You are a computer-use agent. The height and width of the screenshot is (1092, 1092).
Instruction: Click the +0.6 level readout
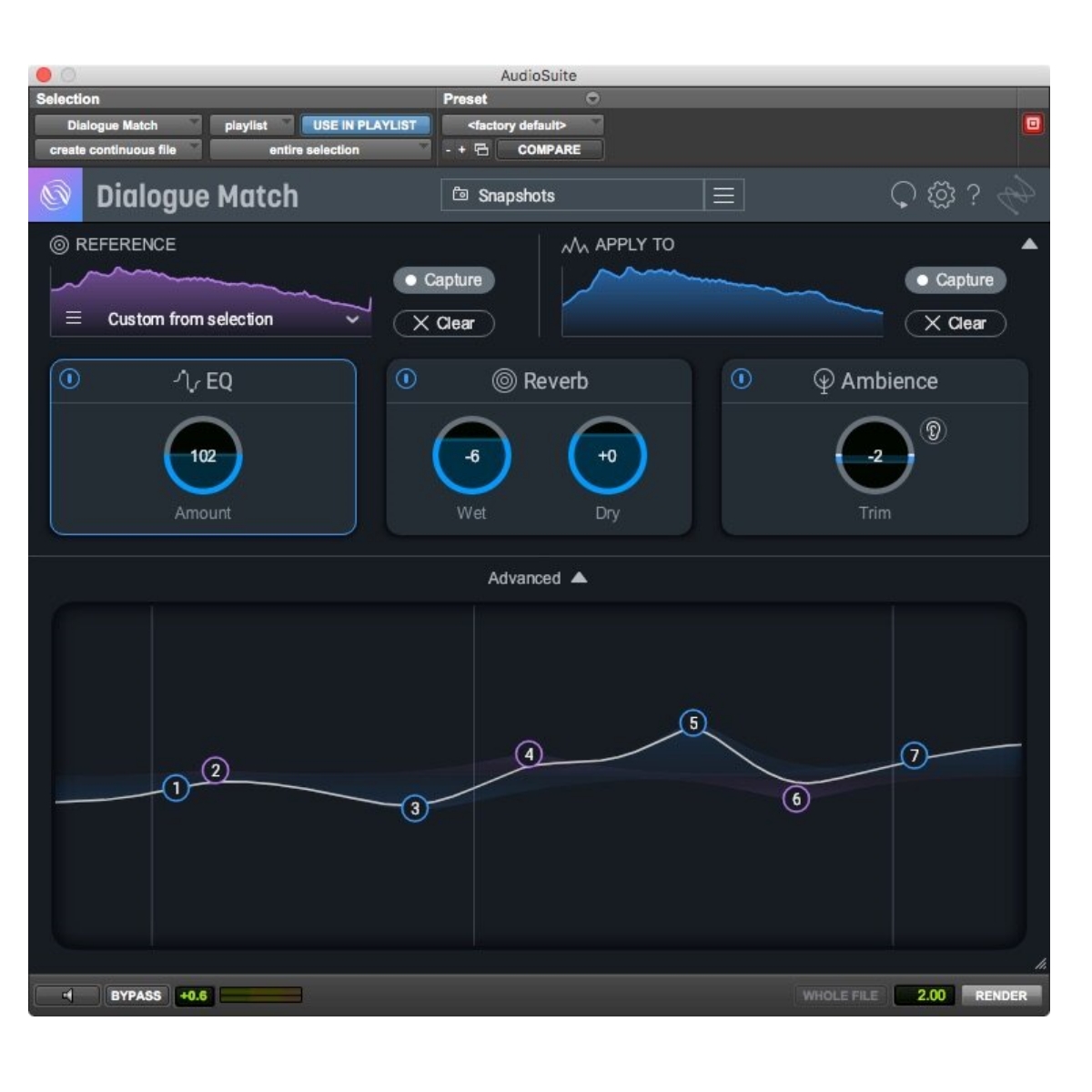point(193,996)
